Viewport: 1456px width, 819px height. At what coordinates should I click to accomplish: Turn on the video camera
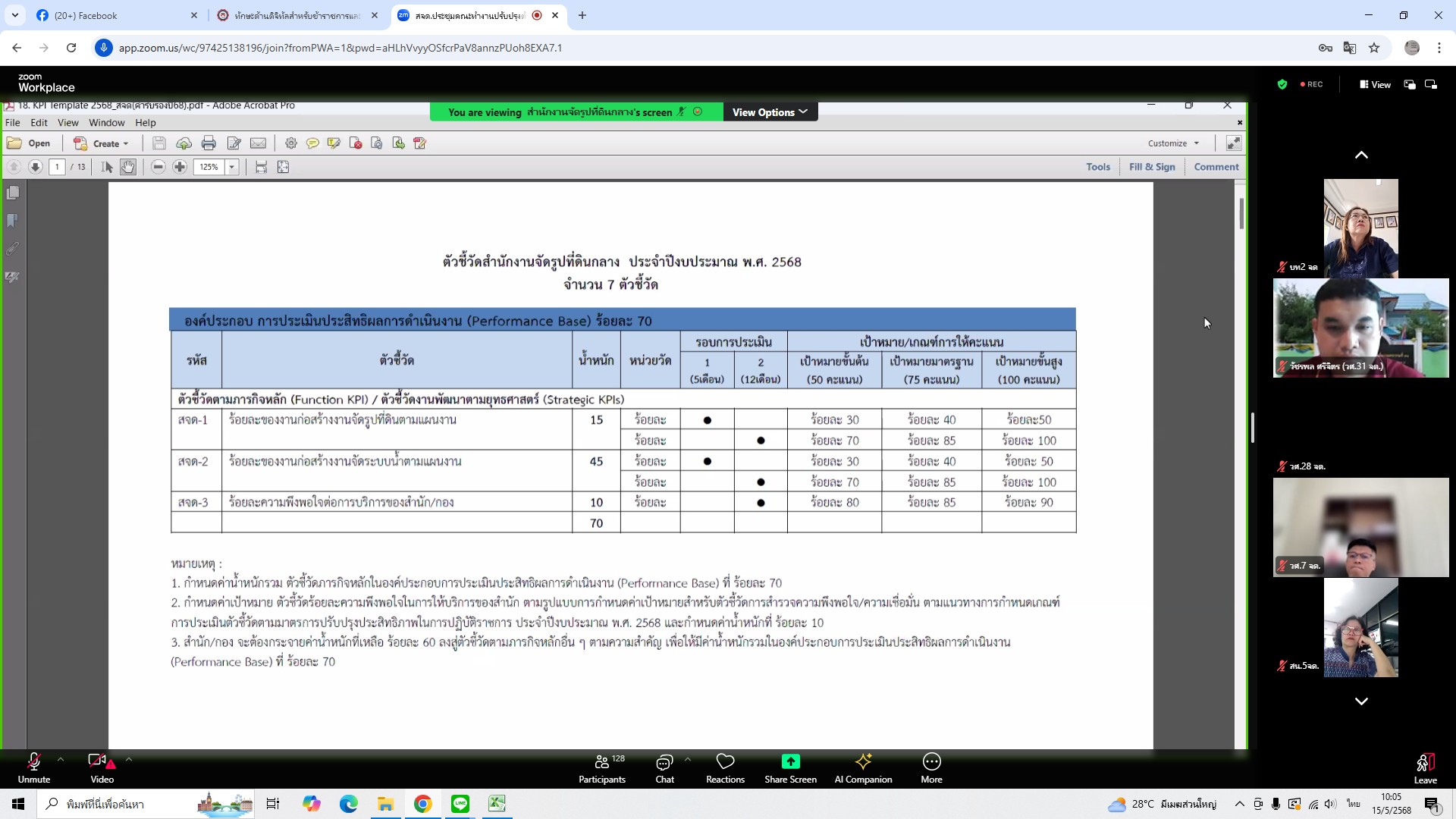[102, 768]
